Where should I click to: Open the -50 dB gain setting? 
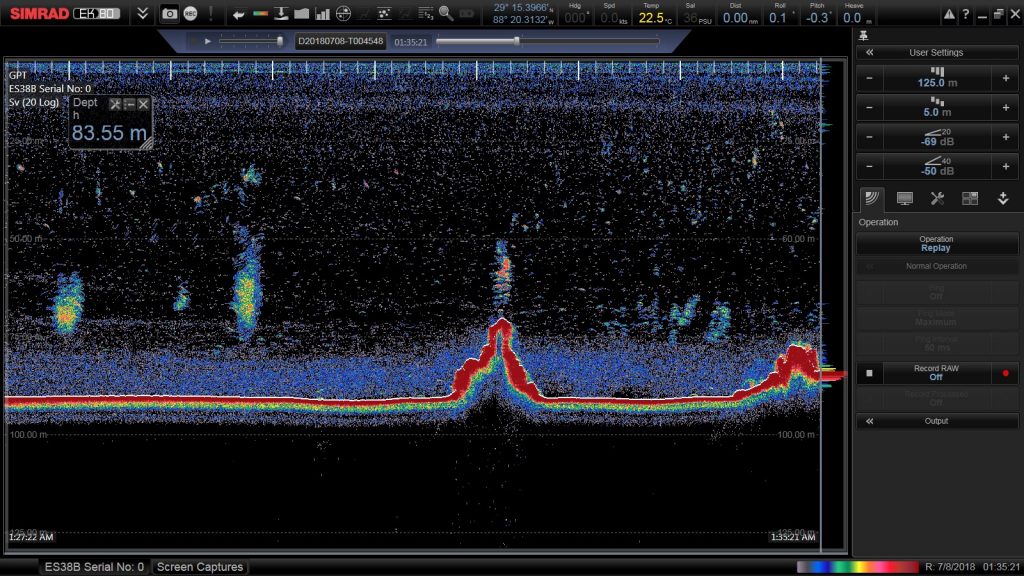937,167
